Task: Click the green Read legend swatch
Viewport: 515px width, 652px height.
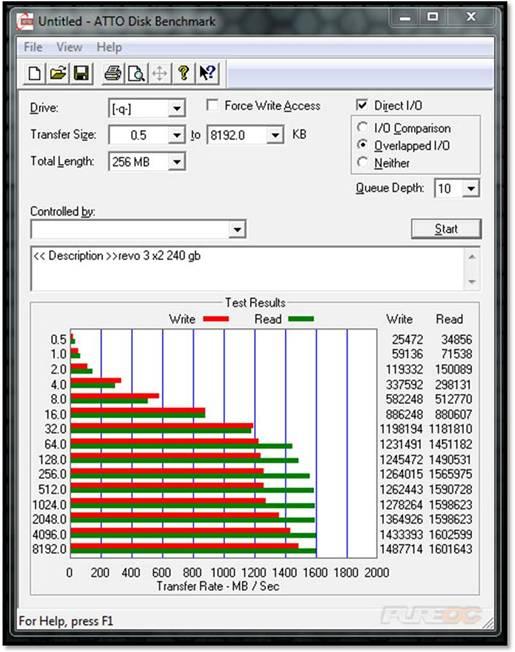Action: pos(301,319)
